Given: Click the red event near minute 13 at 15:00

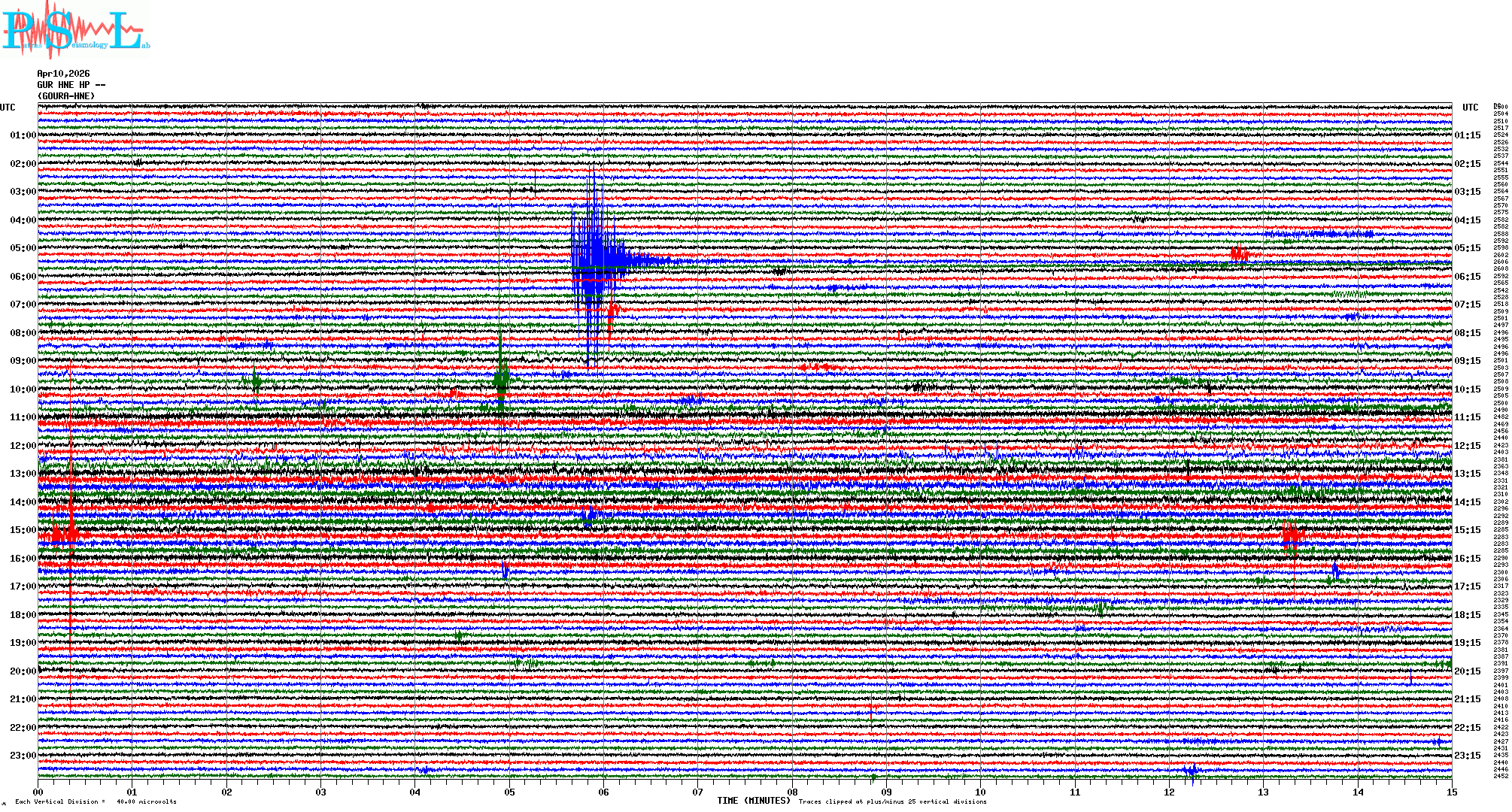Looking at the screenshot, I should tap(1292, 536).
